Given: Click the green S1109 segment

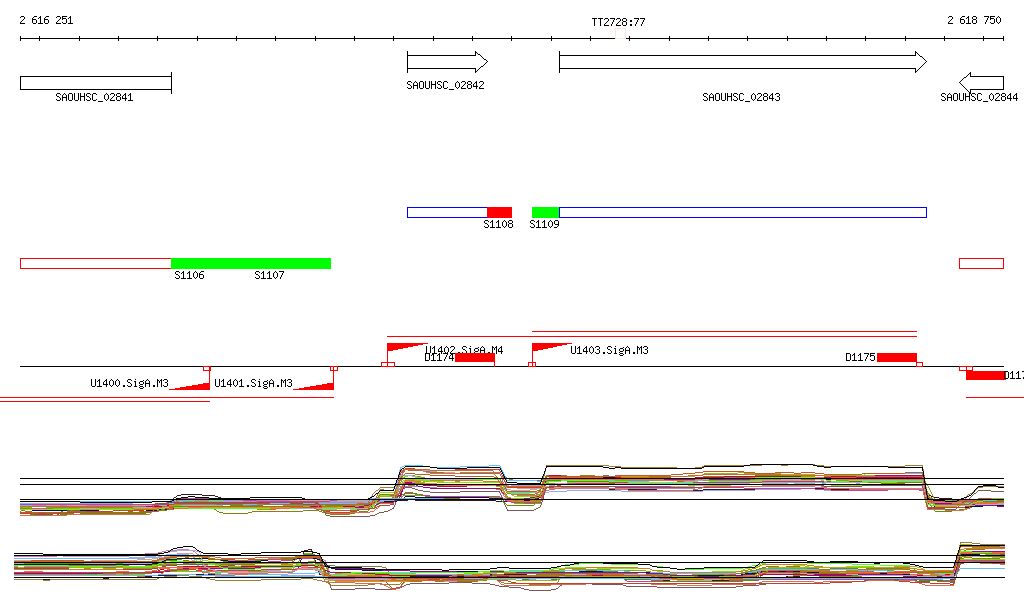Looking at the screenshot, I should pos(545,212).
